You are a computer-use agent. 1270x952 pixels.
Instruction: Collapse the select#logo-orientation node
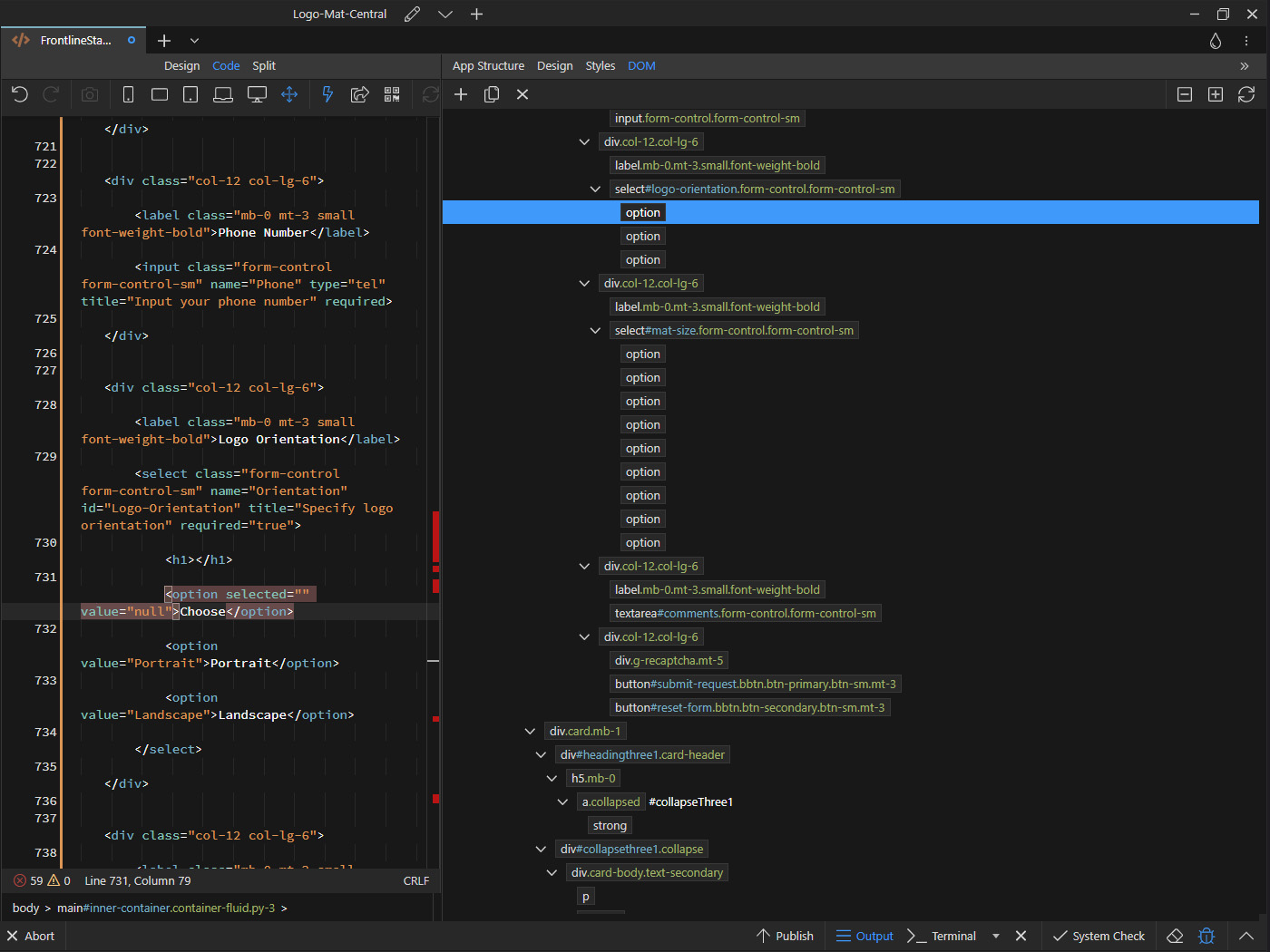tap(595, 189)
